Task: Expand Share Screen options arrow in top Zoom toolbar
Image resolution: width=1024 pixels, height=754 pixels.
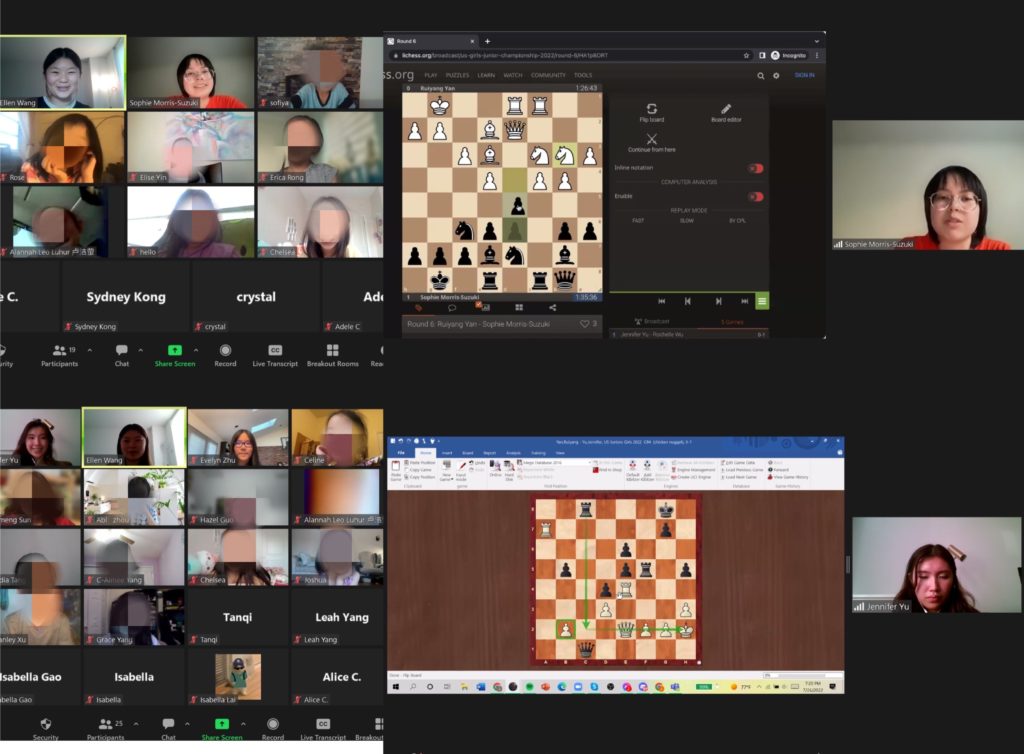Action: click(195, 351)
